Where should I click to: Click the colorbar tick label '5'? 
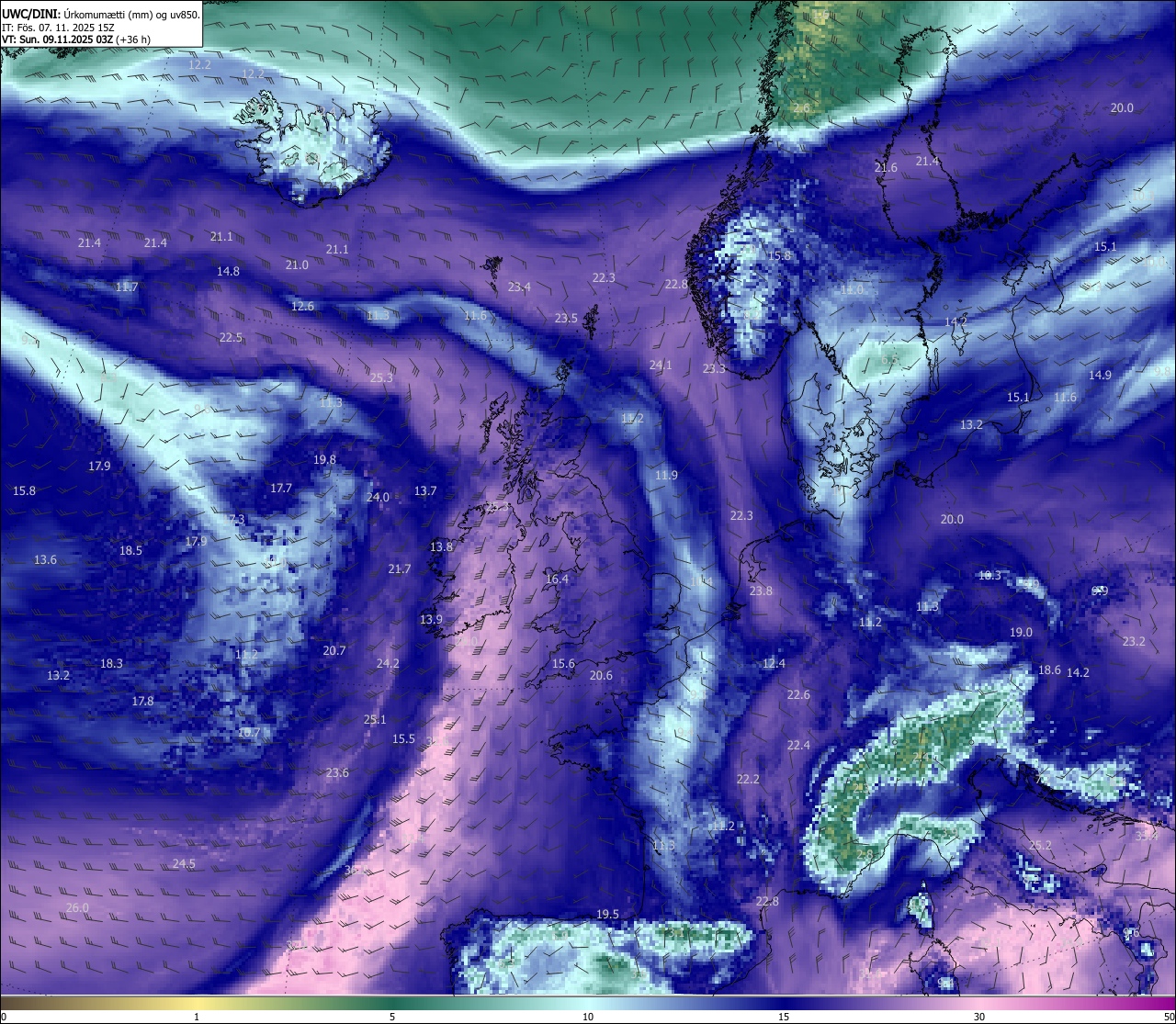(x=392, y=1017)
